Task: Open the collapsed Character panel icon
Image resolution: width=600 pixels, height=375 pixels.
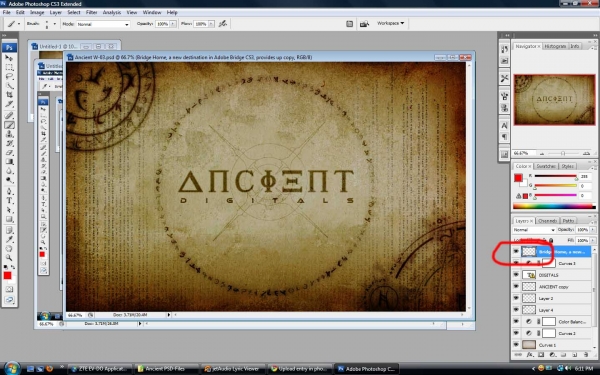Action: (x=504, y=126)
